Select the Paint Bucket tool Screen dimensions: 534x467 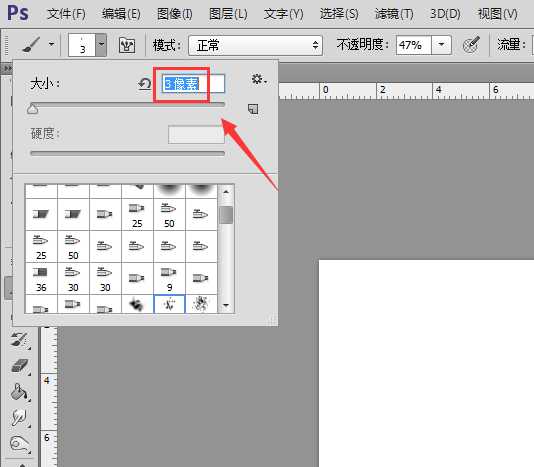(19, 392)
